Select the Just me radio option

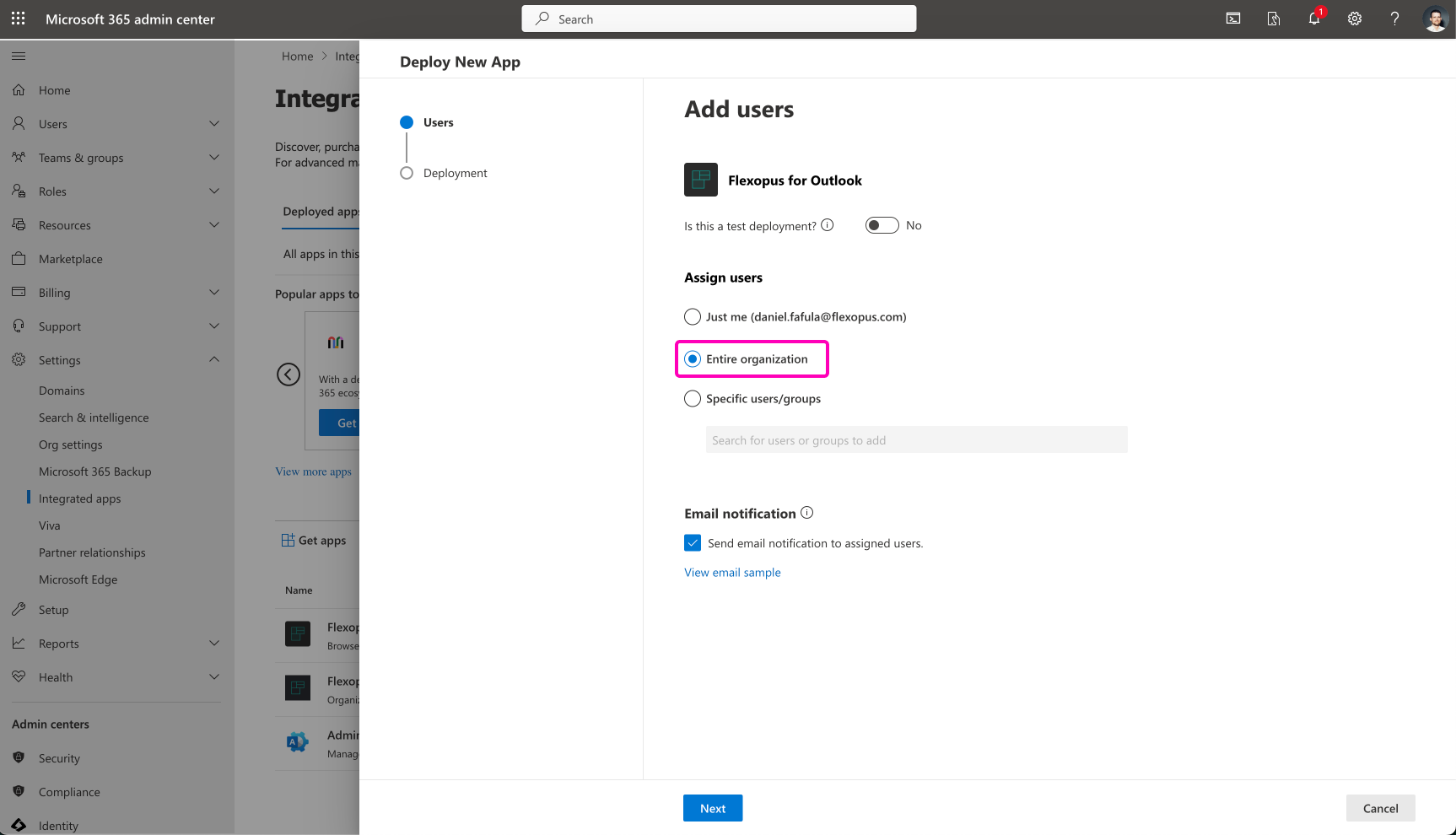click(x=693, y=317)
